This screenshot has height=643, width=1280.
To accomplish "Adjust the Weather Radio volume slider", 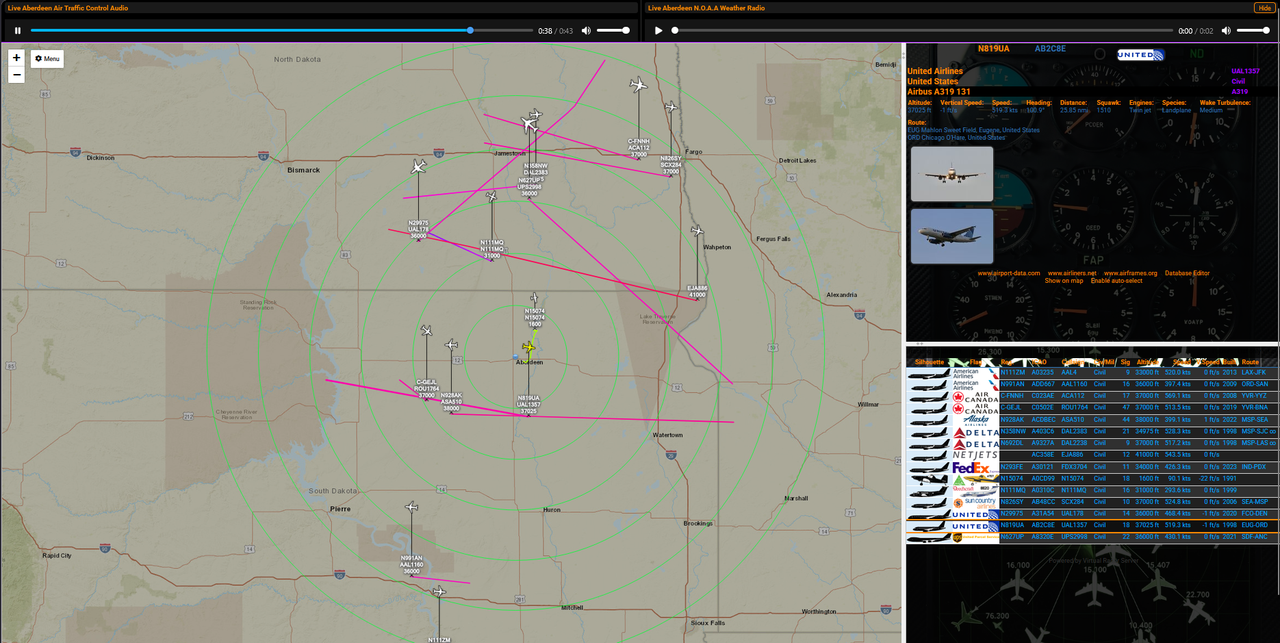I will point(1253,30).
